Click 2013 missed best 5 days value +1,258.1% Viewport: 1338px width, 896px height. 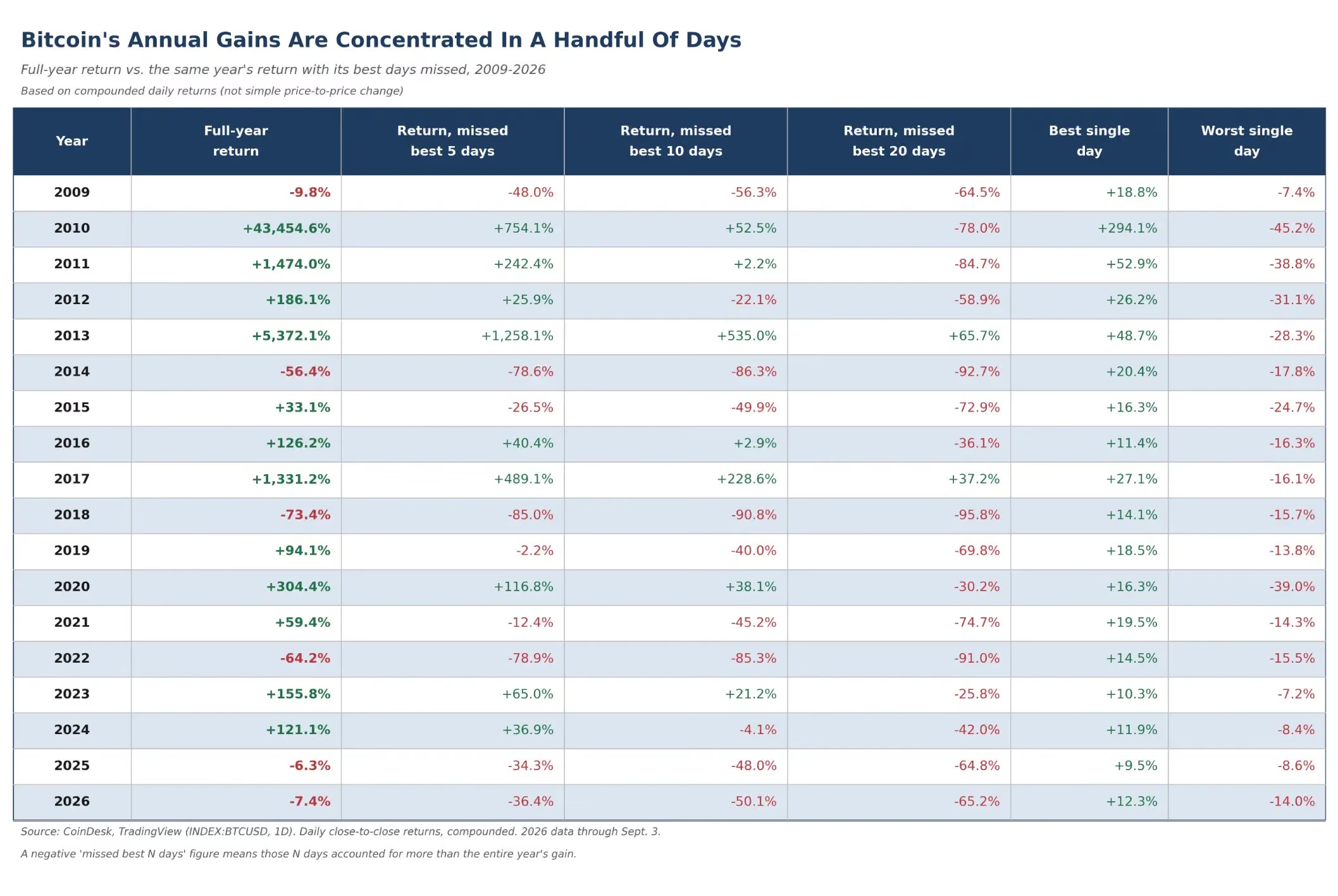coord(517,336)
